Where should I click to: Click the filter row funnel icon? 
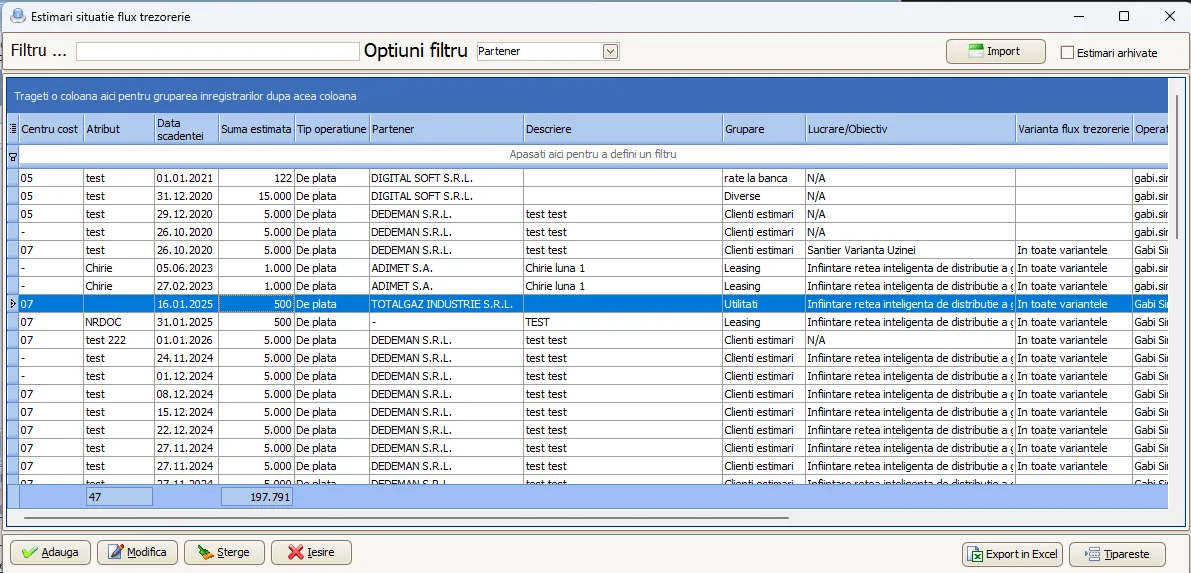pyautogui.click(x=13, y=155)
